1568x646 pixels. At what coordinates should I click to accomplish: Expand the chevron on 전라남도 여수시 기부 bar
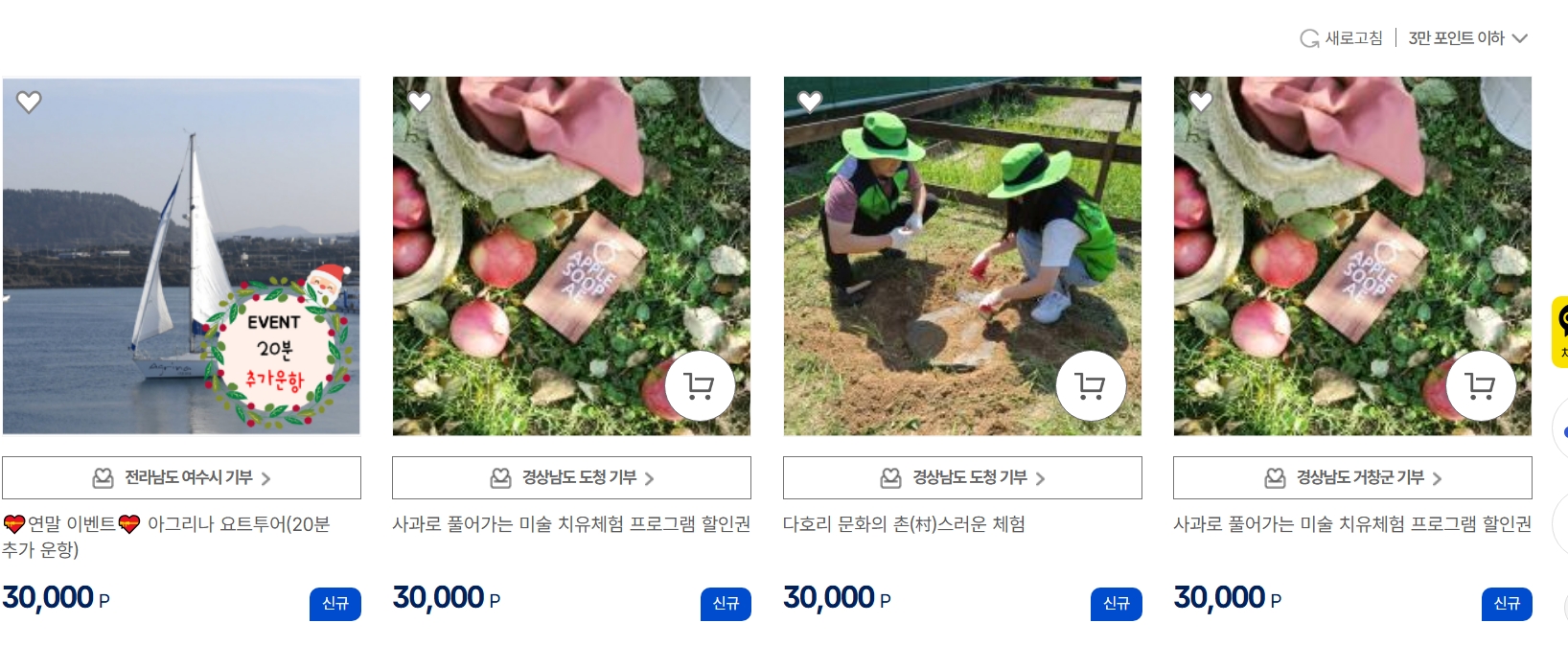269,477
